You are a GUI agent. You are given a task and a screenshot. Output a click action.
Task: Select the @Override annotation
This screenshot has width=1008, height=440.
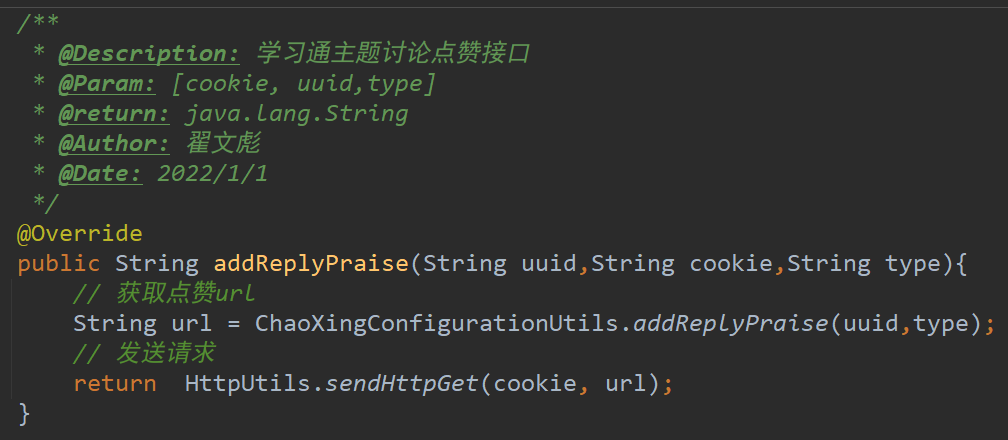click(80, 234)
